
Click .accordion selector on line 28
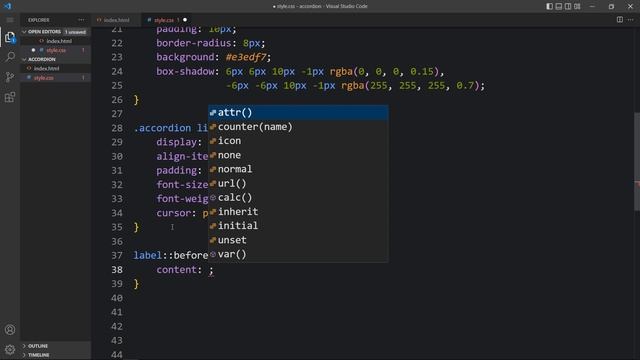tap(162, 128)
